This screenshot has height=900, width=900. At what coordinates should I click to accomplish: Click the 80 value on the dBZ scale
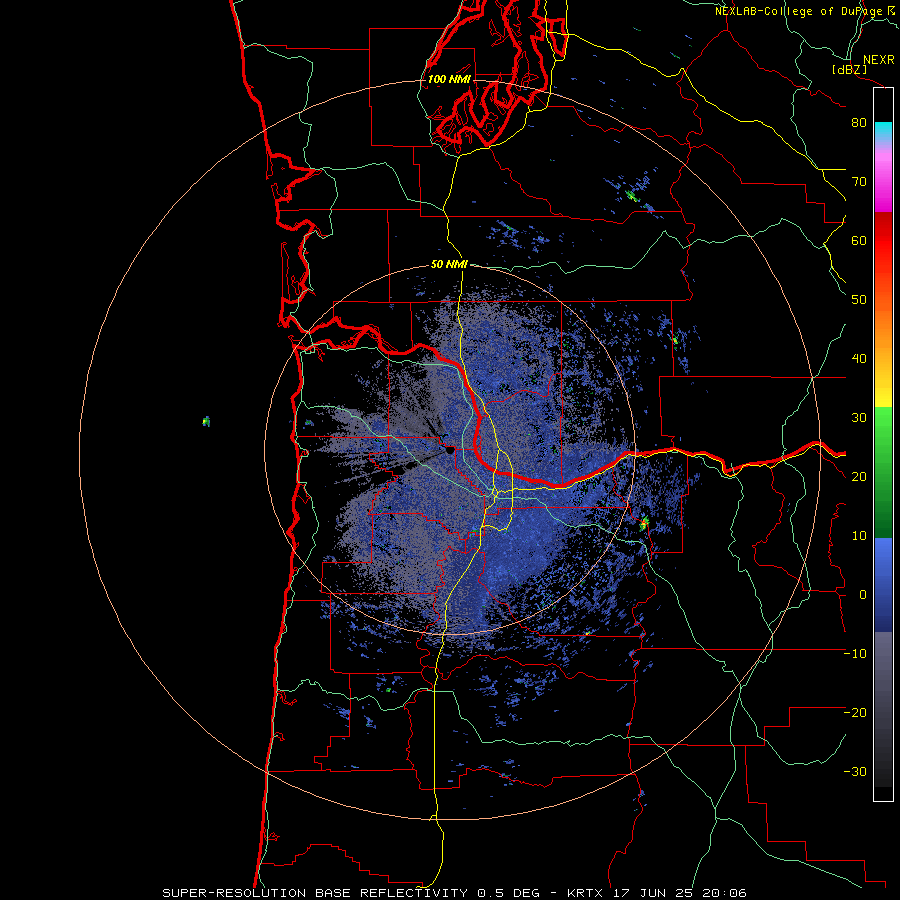pos(859,123)
